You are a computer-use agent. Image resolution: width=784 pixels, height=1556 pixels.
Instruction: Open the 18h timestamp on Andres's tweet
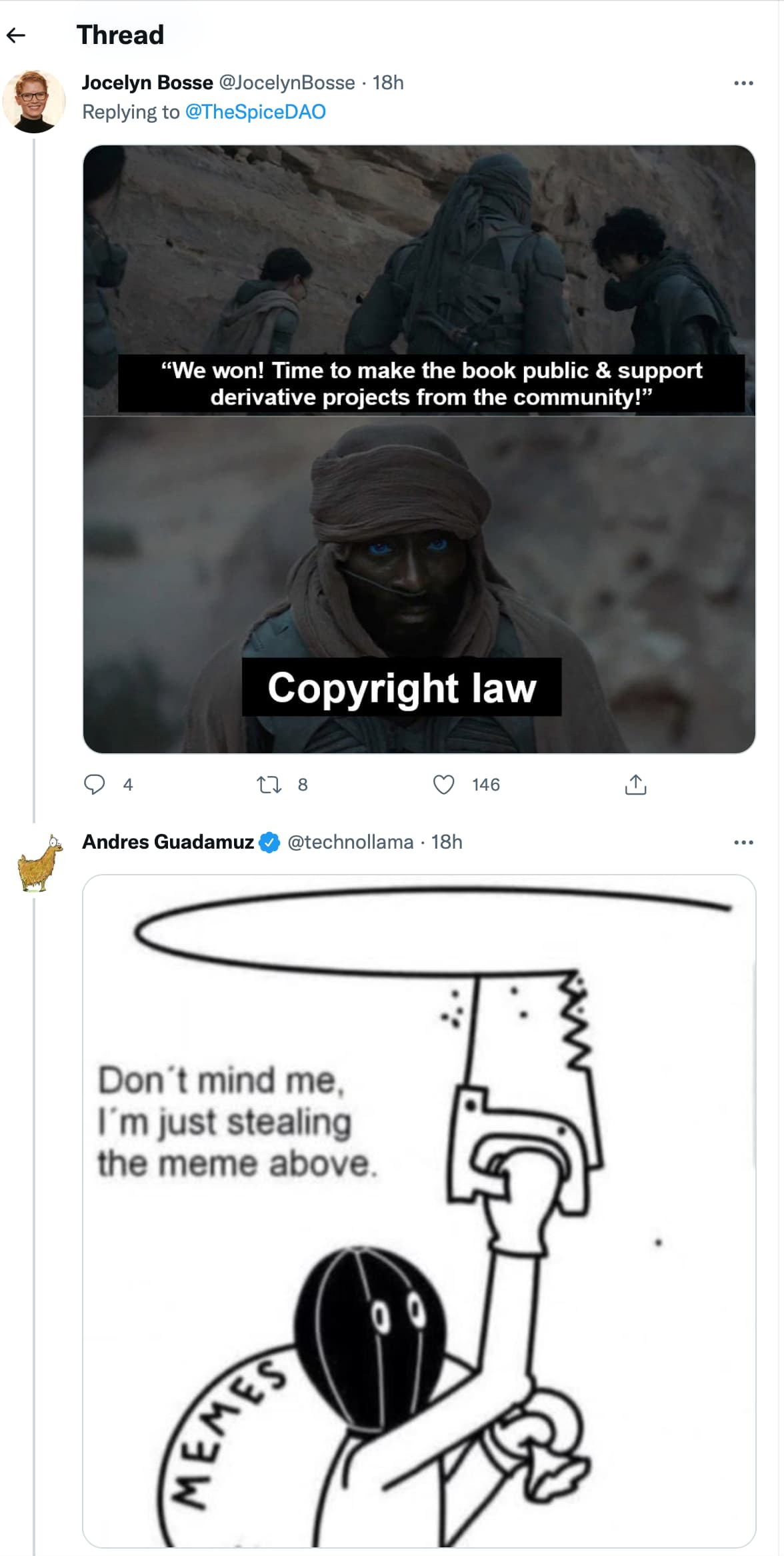pyautogui.click(x=447, y=842)
